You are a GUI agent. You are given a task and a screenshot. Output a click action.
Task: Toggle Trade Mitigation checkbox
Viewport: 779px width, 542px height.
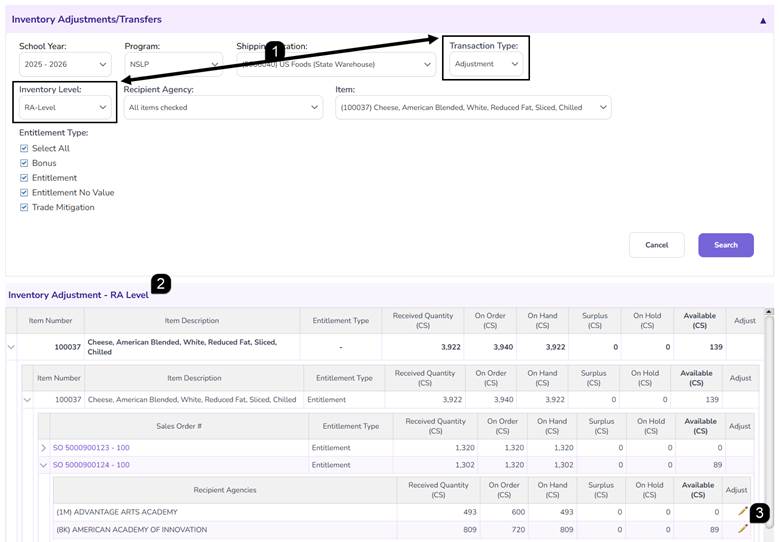pos(24,207)
